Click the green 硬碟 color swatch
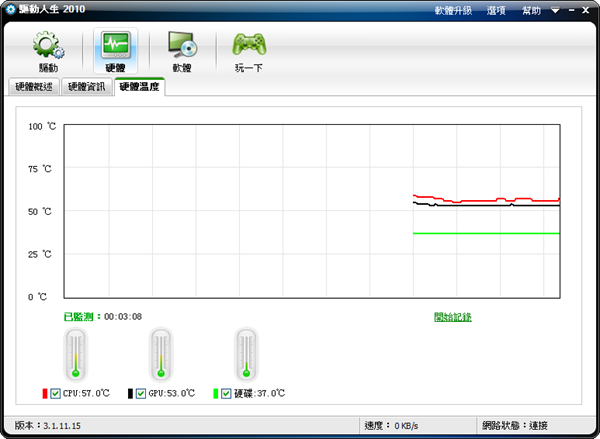Screen dimensions: 600x439 tap(215, 393)
